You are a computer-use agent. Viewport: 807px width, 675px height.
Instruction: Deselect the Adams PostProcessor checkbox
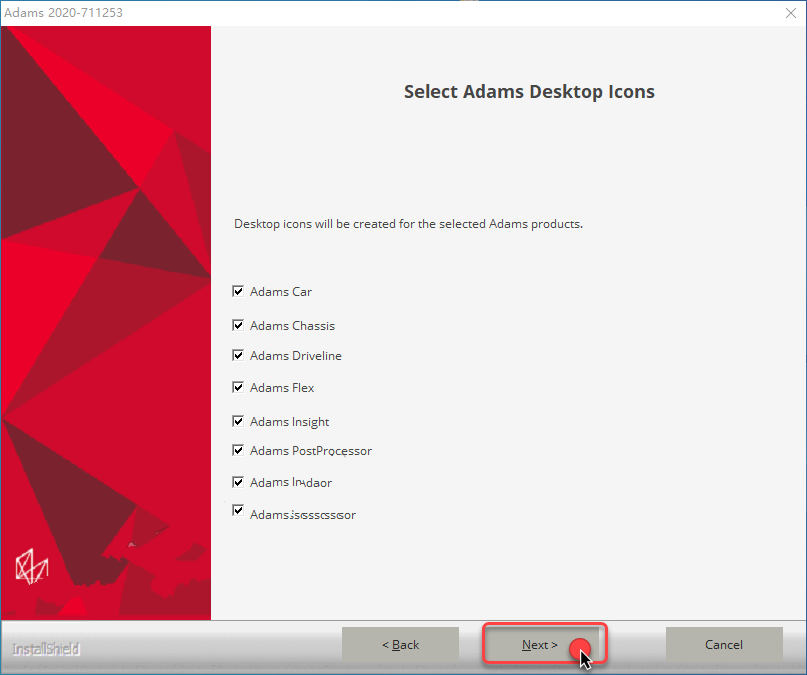click(238, 450)
